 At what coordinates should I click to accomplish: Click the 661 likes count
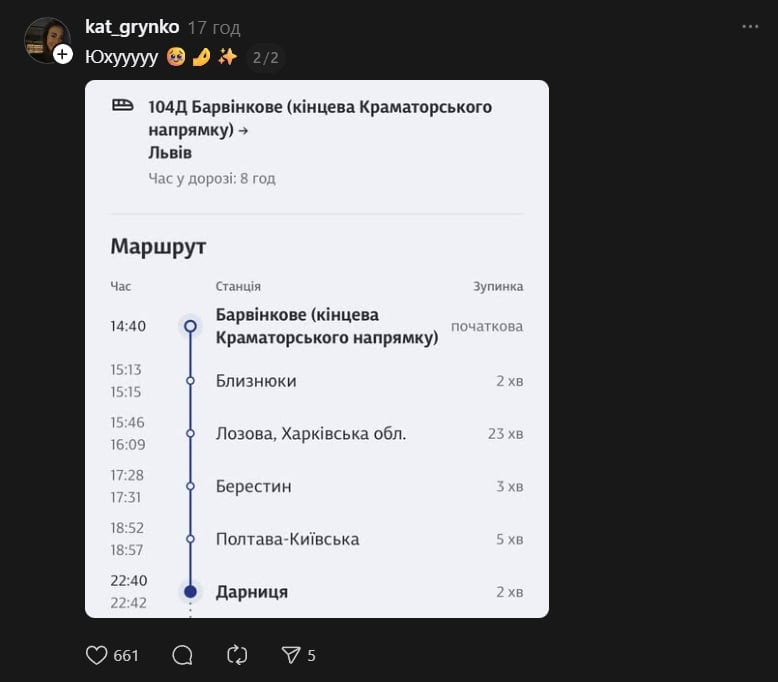click(x=126, y=656)
